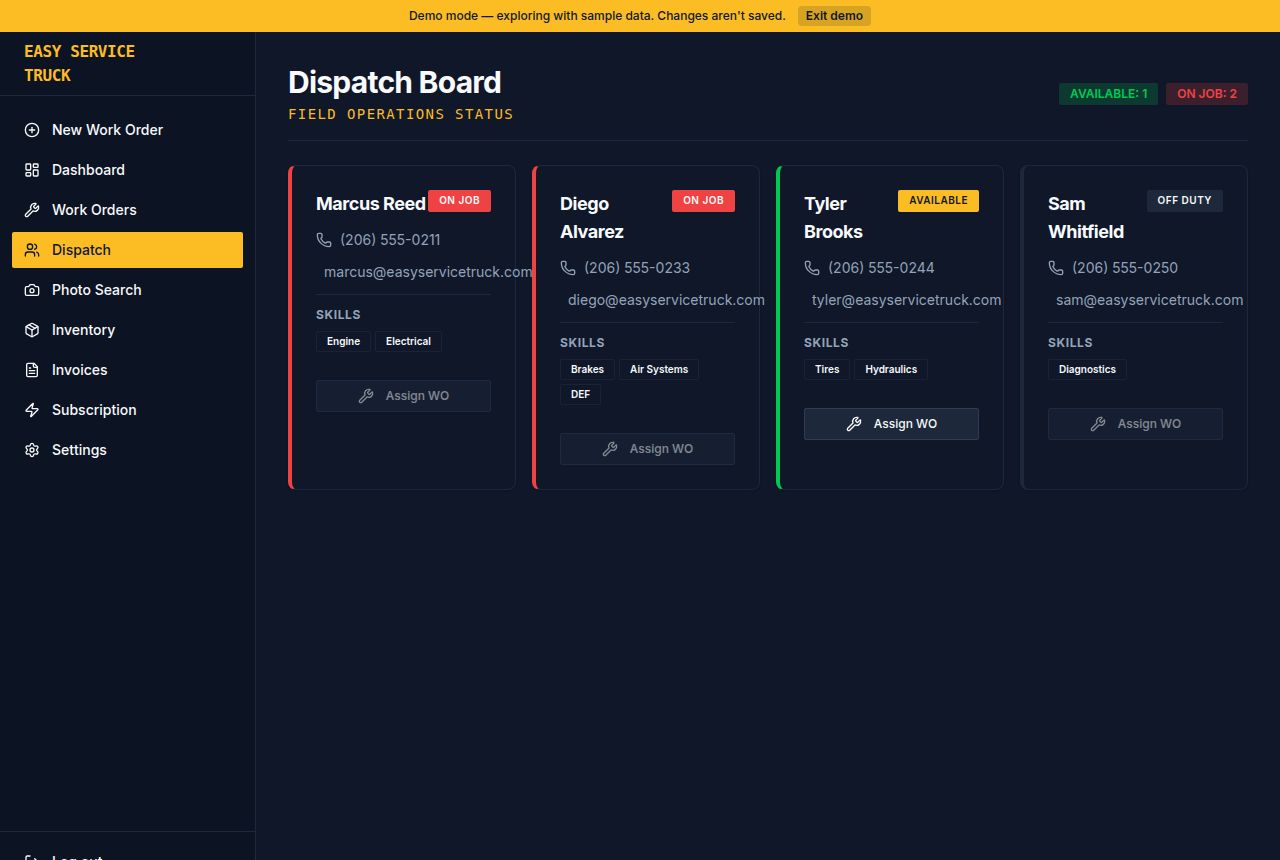
Task: Click marcus@easyservicetruck.com email
Action: click(428, 272)
